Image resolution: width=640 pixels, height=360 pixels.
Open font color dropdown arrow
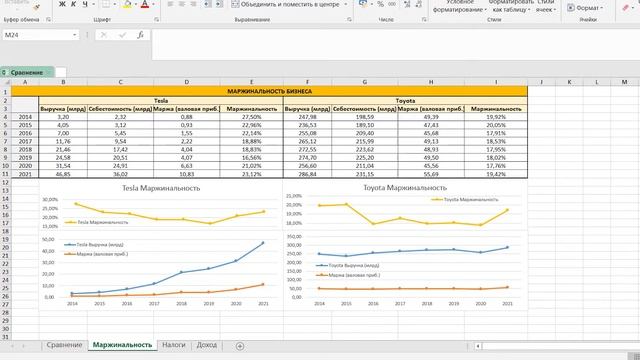tap(153, 4)
